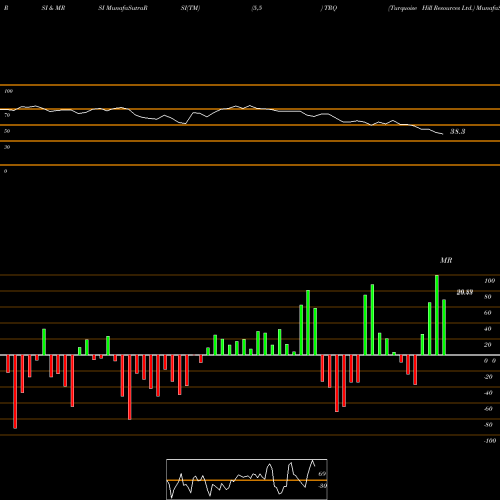500x500 pixels.
Task: Click the MR value label 20.33
Action: click(x=465, y=292)
